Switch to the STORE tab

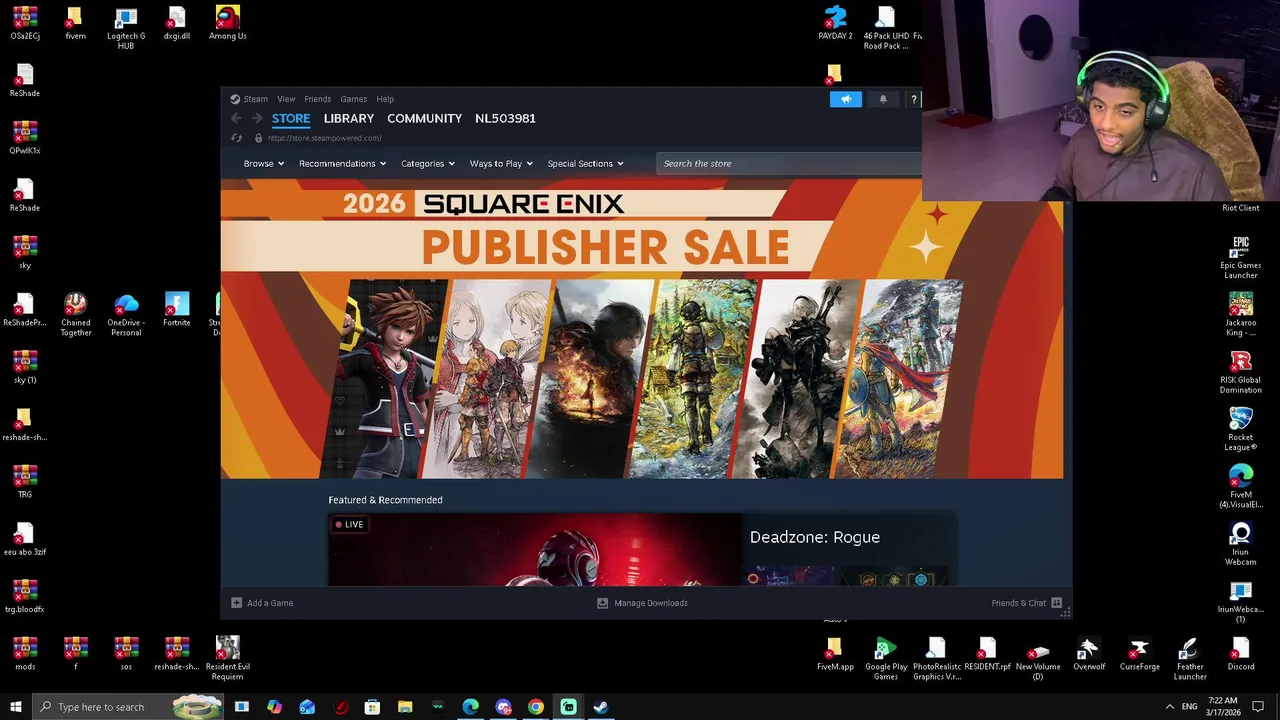(x=291, y=118)
